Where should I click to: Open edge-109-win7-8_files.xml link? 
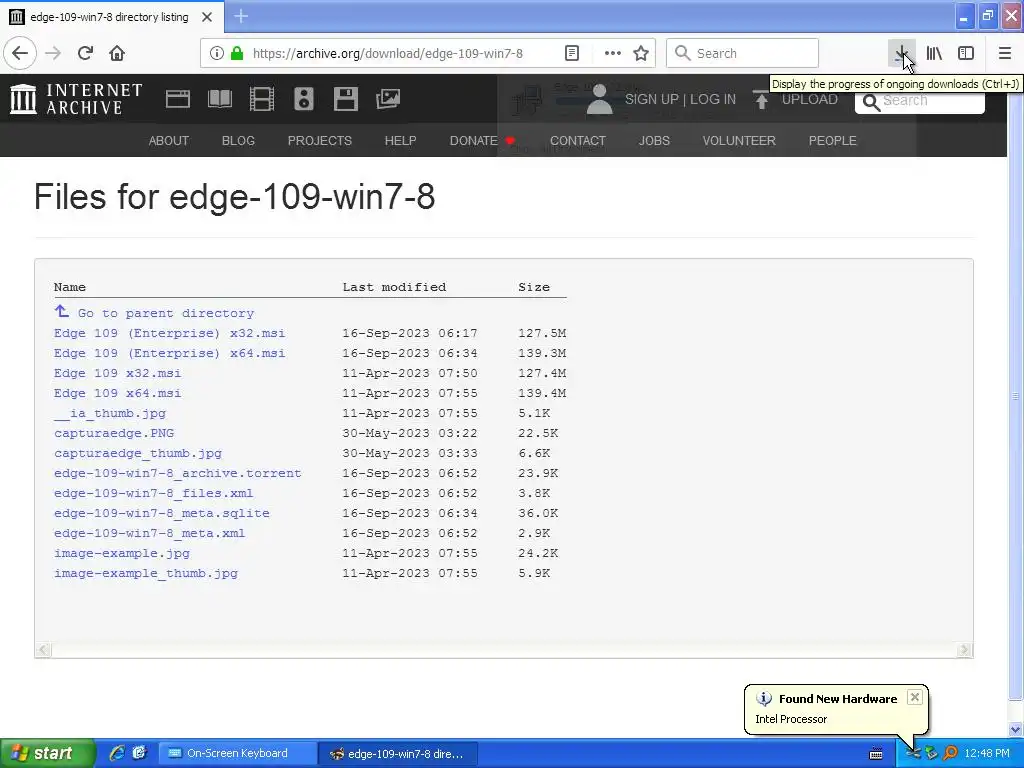click(x=153, y=493)
